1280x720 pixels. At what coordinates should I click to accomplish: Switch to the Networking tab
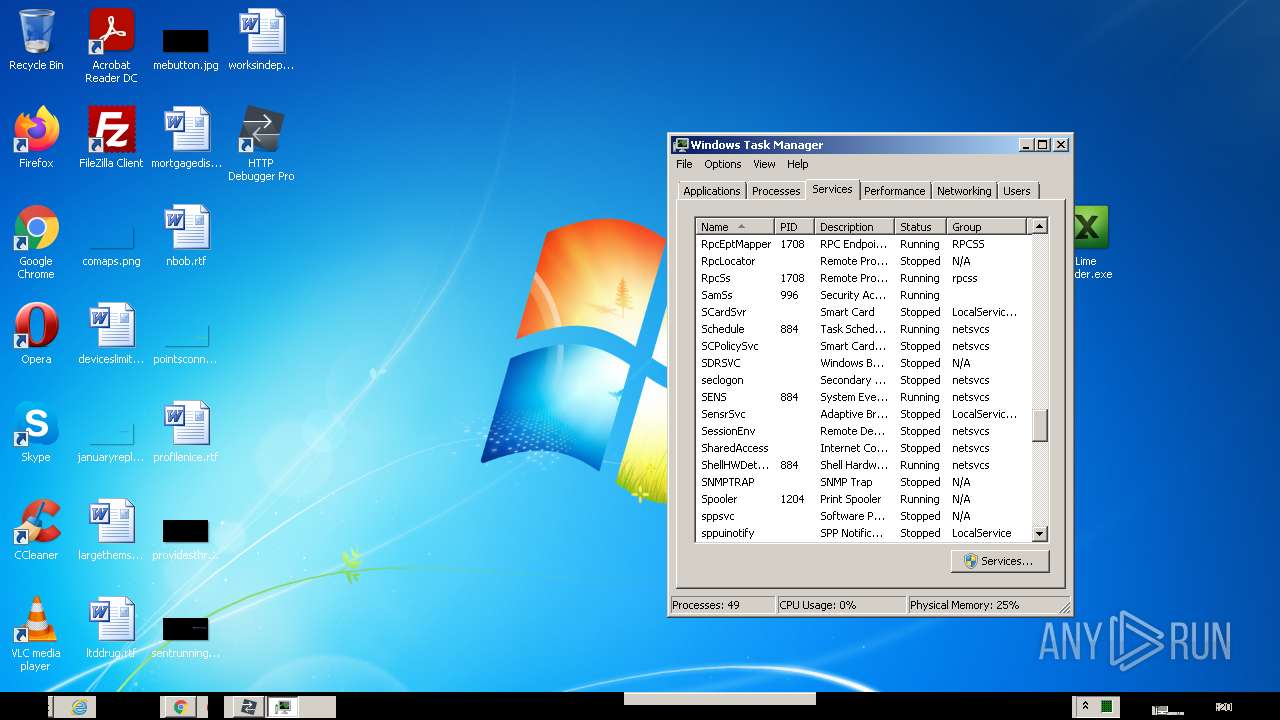click(x=964, y=191)
